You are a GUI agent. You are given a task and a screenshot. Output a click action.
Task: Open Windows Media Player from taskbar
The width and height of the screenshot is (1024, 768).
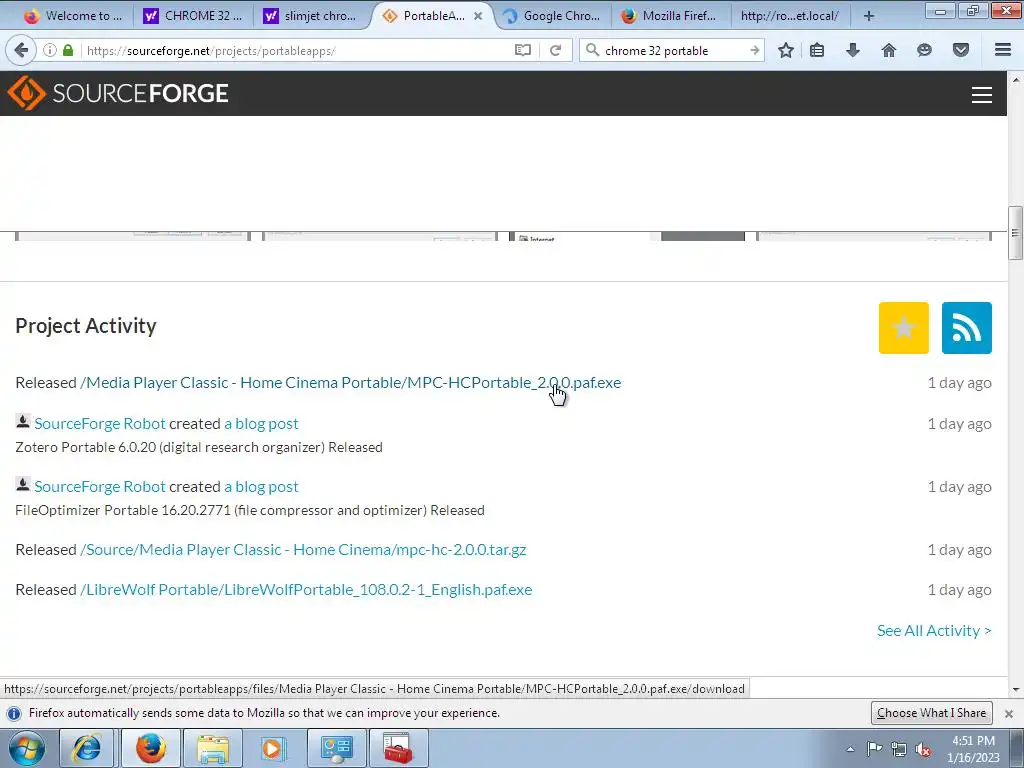pos(273,748)
